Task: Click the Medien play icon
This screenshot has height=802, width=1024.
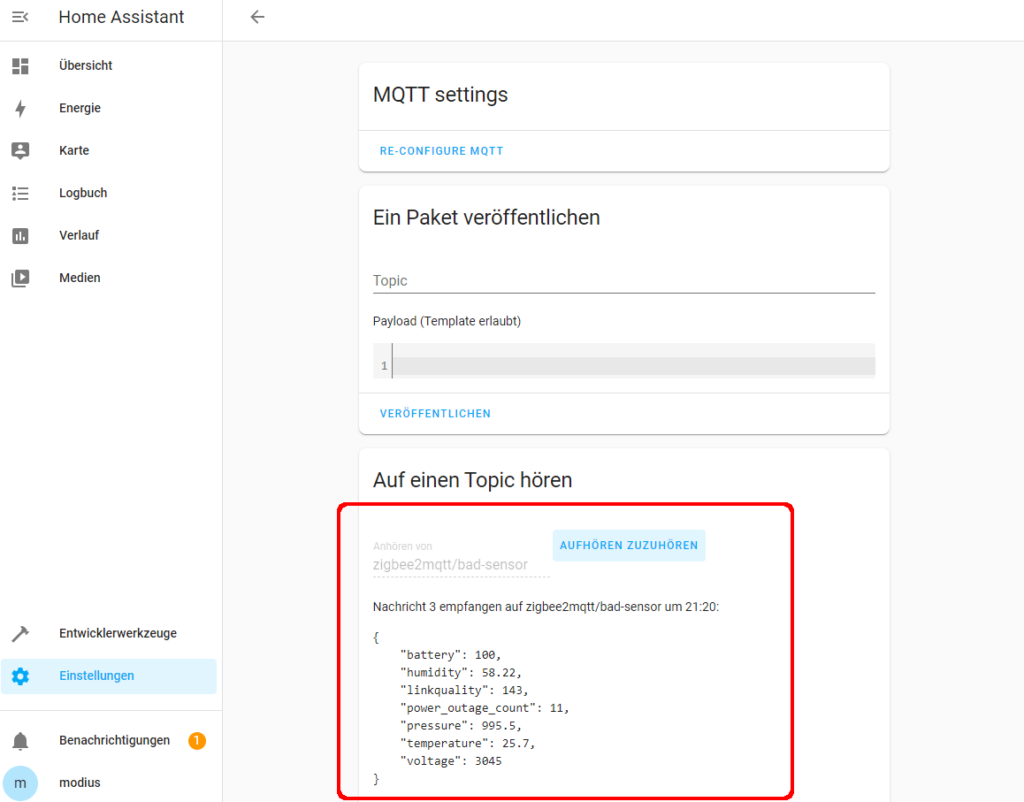Action: pos(20,278)
